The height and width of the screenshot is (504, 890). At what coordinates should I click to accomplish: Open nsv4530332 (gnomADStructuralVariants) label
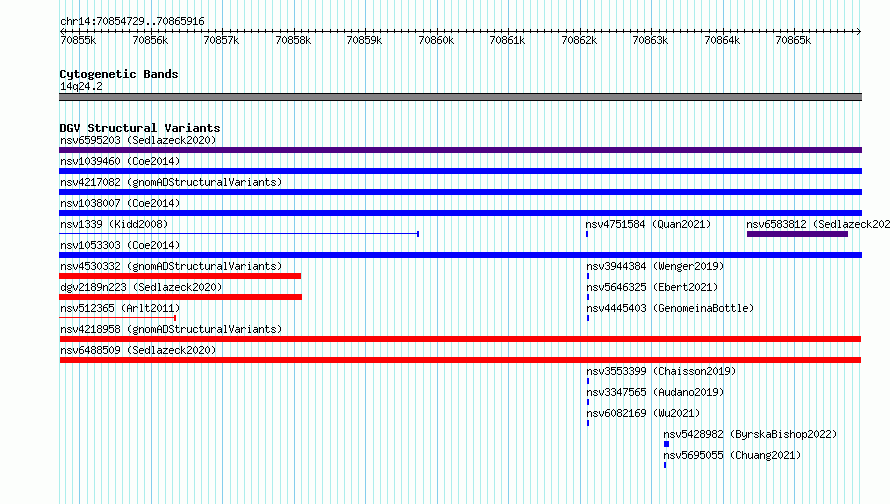pos(171,266)
